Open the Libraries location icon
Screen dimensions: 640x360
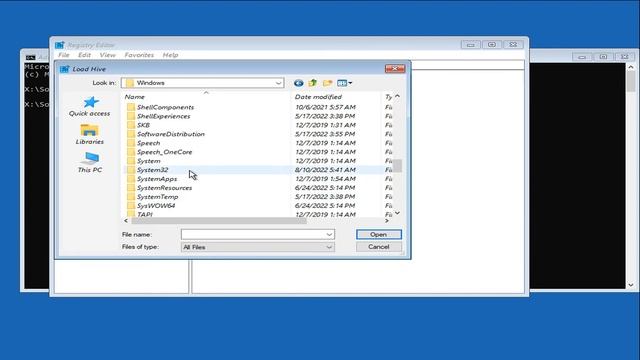(89, 130)
